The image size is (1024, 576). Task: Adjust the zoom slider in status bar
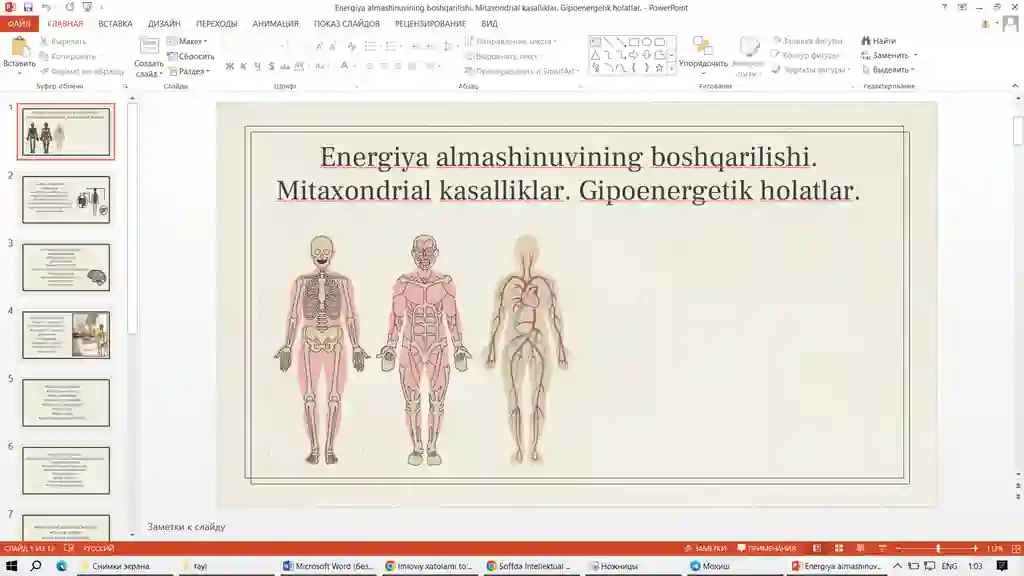pos(937,548)
